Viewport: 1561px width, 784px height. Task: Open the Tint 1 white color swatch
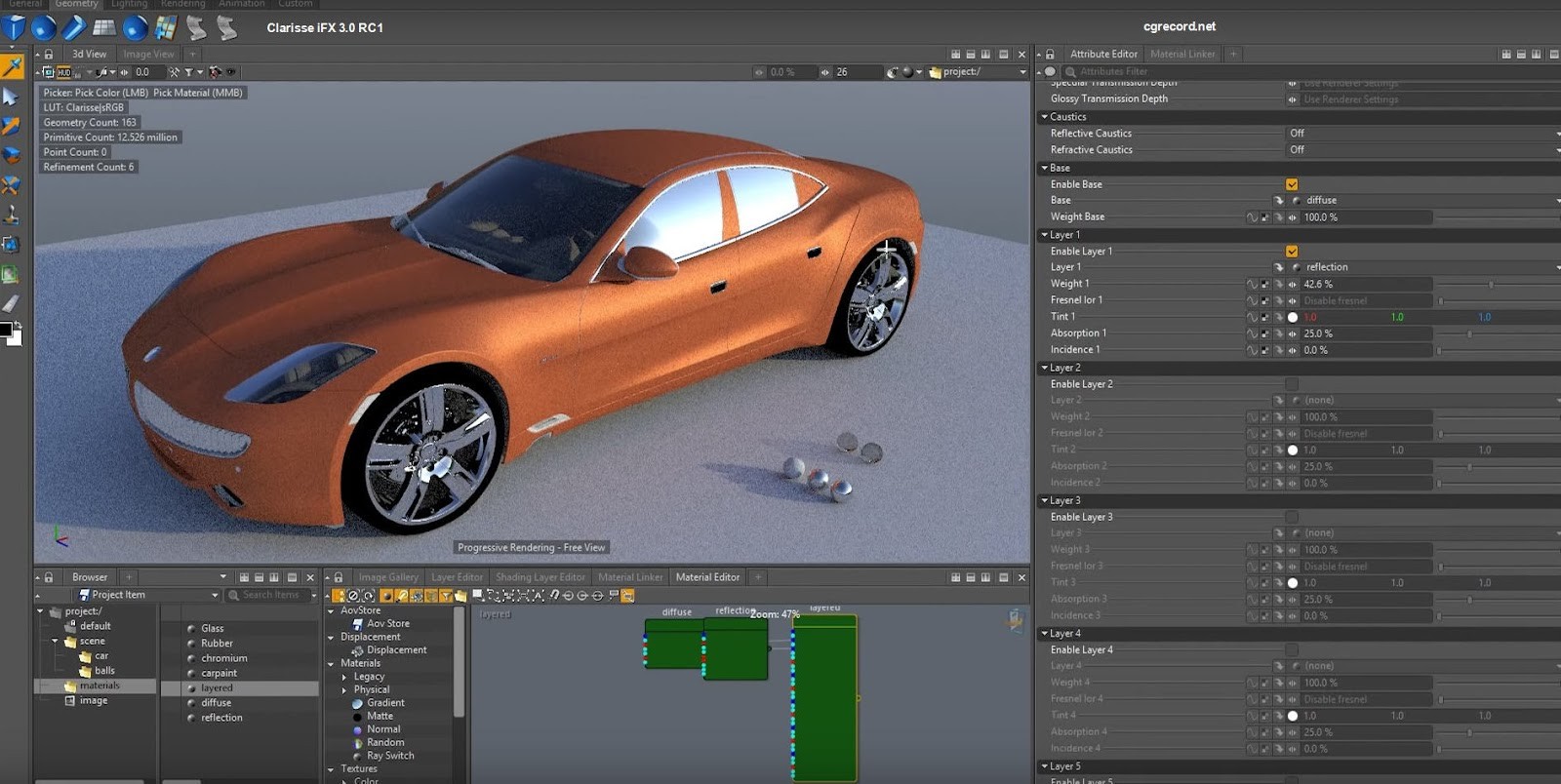click(x=1293, y=317)
